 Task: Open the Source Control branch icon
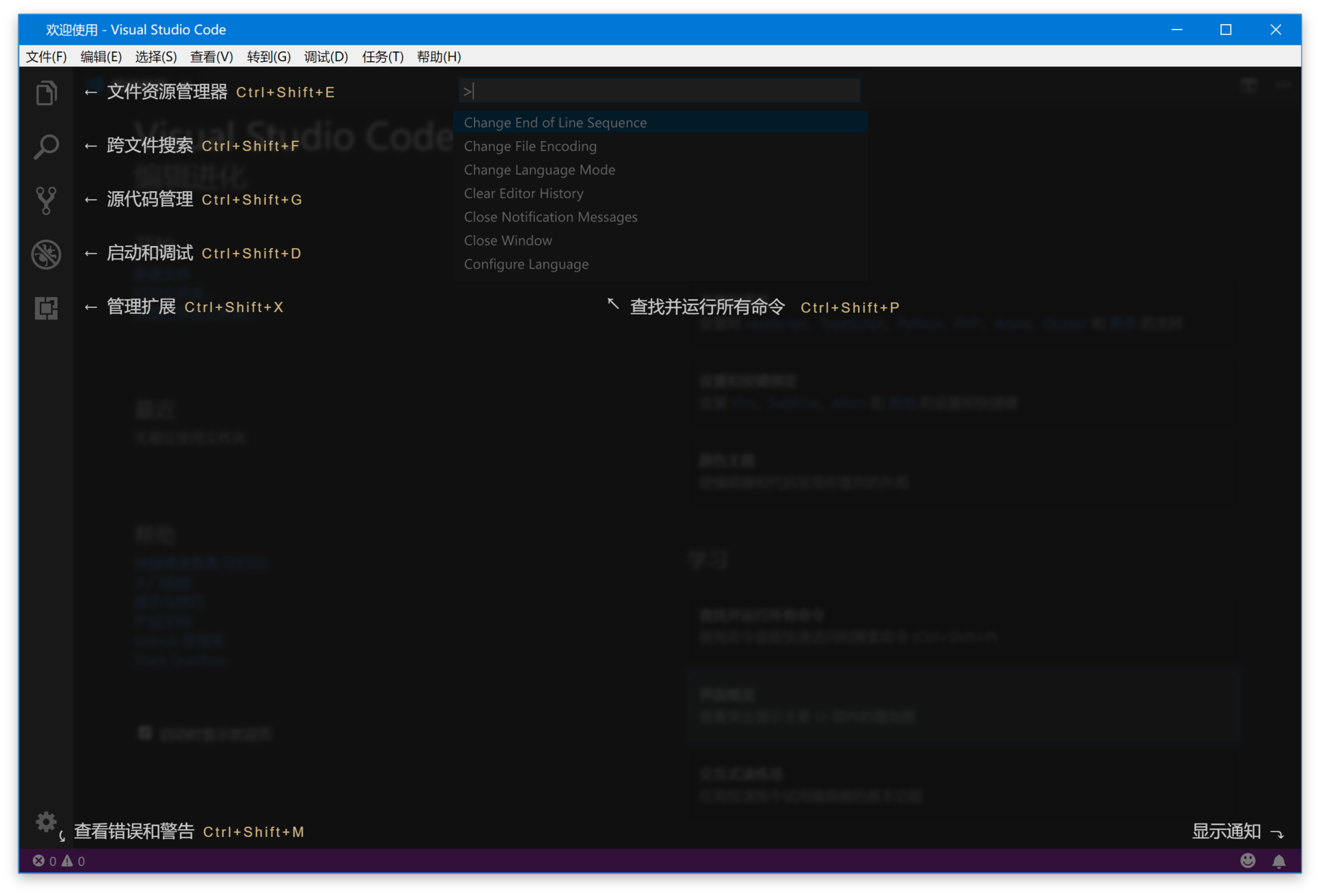coord(46,200)
